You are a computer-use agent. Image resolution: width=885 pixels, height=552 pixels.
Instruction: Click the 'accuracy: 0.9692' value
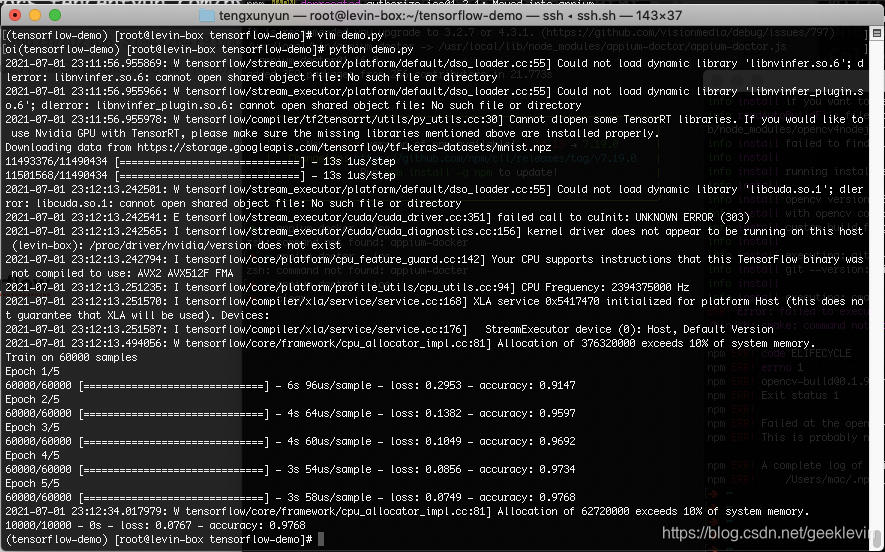click(x=527, y=441)
